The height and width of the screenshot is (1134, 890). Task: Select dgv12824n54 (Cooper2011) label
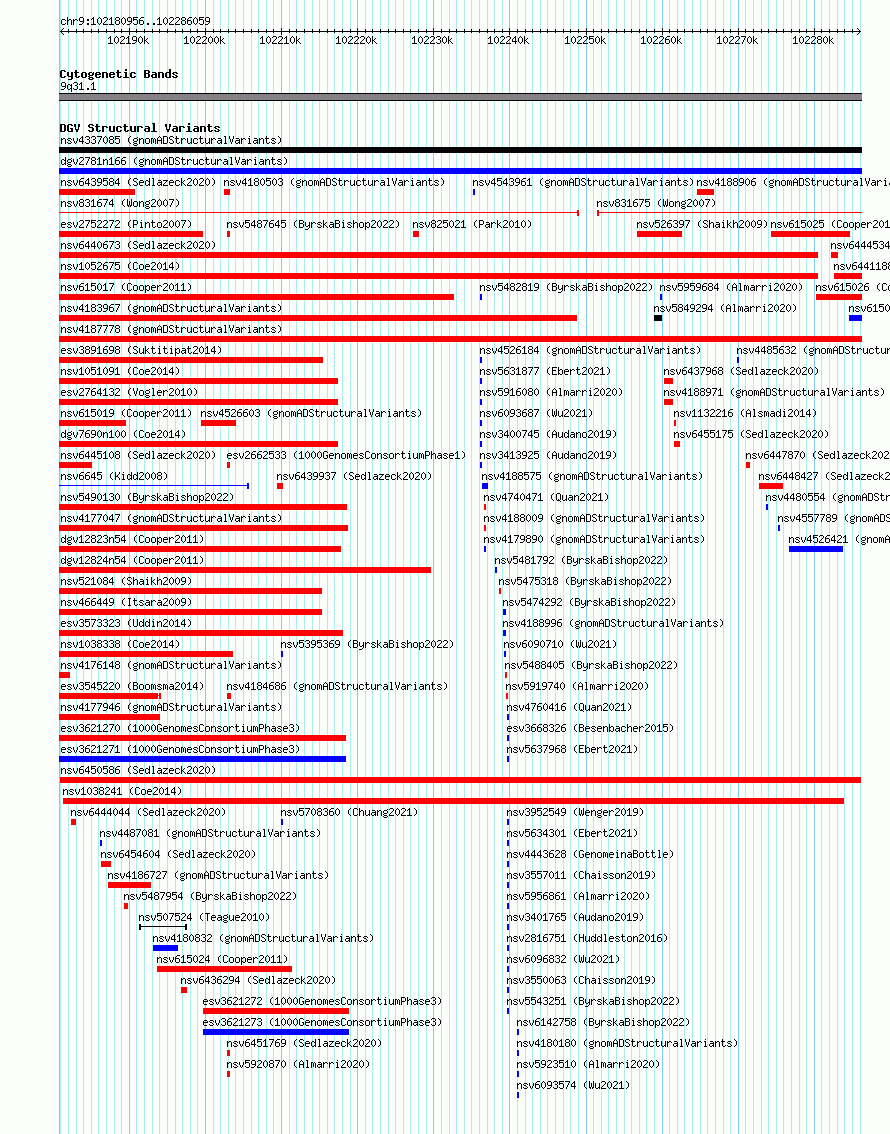pyautogui.click(x=132, y=560)
